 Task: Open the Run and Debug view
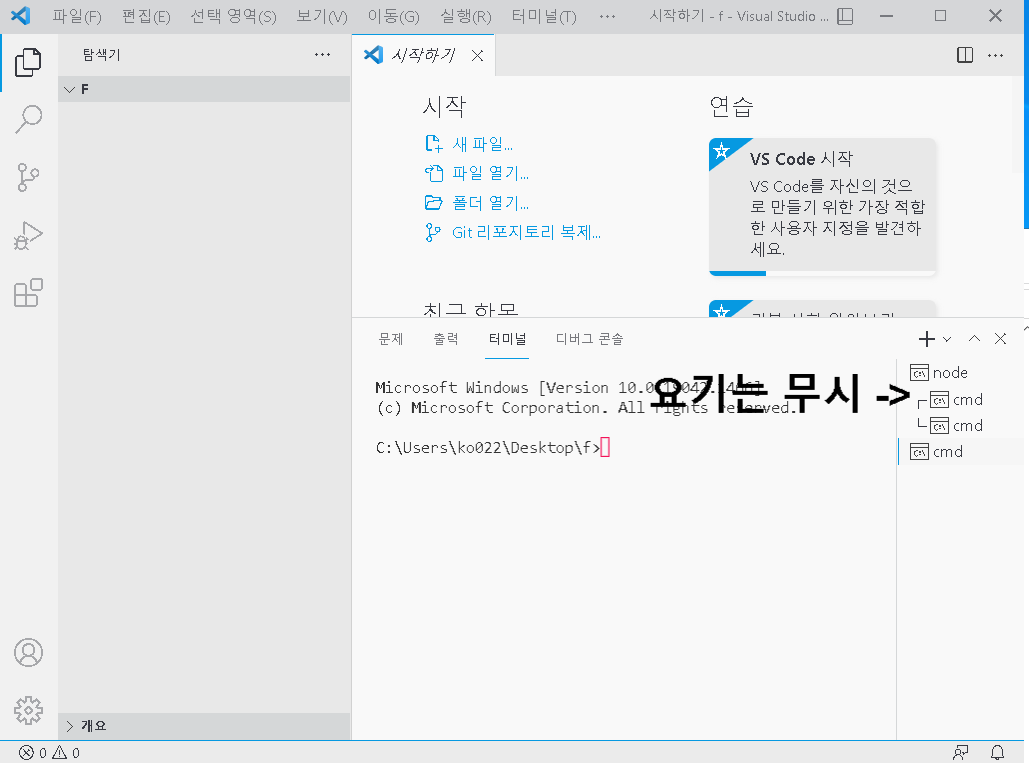pos(28,235)
